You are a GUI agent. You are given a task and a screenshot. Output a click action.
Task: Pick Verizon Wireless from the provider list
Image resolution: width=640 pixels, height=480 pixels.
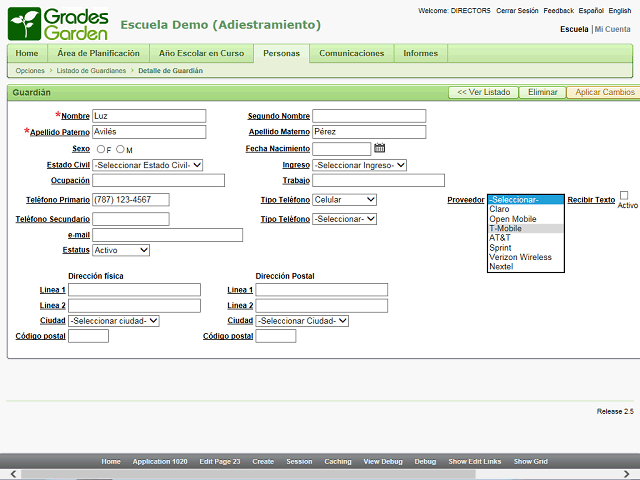point(520,257)
